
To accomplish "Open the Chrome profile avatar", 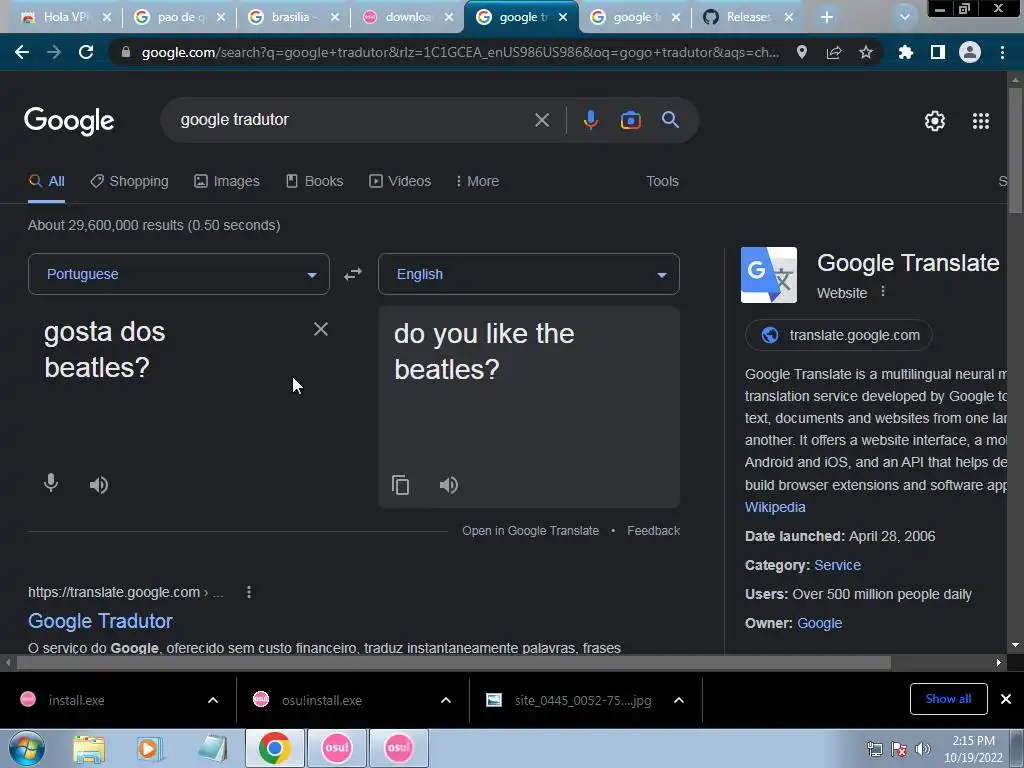I will (x=969, y=52).
